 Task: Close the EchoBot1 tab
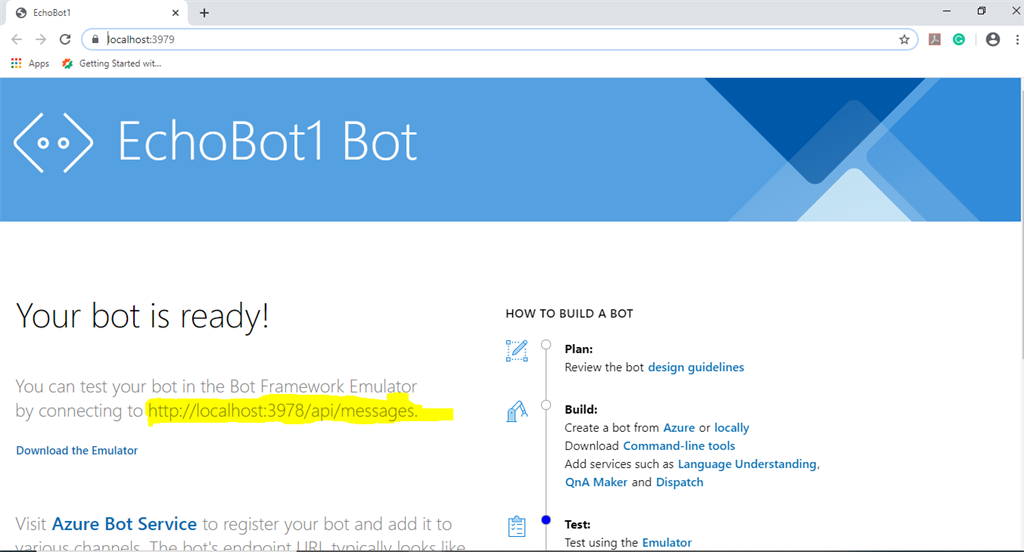(x=175, y=12)
